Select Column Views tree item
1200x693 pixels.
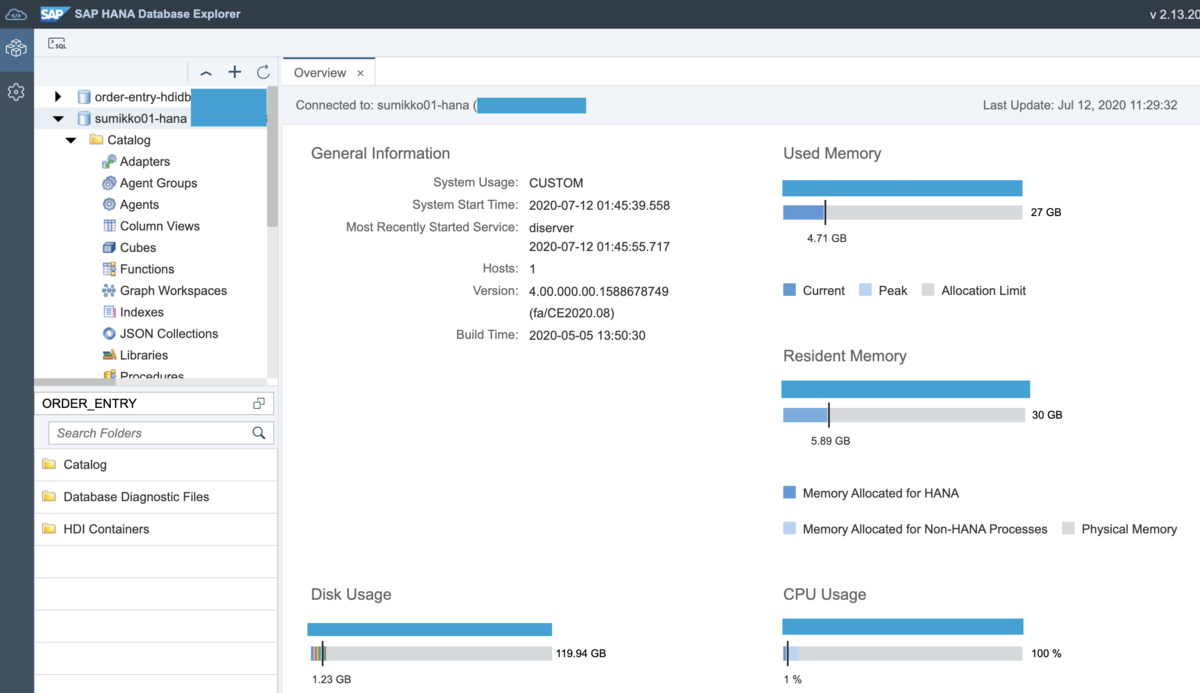click(160, 226)
